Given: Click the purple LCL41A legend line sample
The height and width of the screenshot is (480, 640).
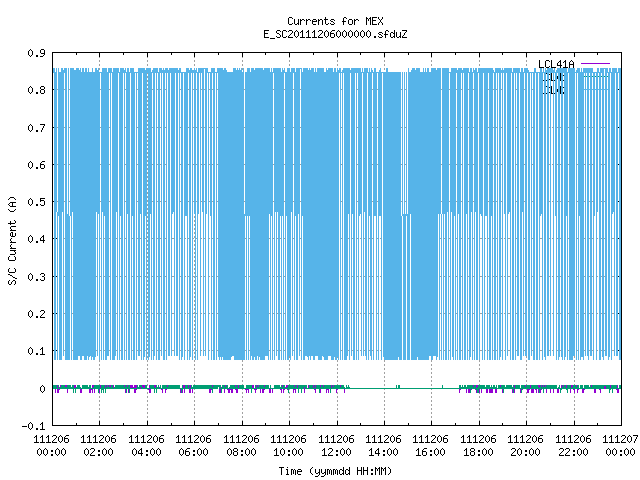Looking at the screenshot, I should pyautogui.click(x=595, y=64).
